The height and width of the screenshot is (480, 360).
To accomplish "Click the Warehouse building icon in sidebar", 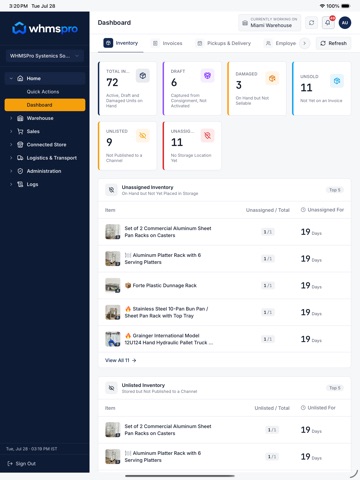I will click(x=20, y=118).
